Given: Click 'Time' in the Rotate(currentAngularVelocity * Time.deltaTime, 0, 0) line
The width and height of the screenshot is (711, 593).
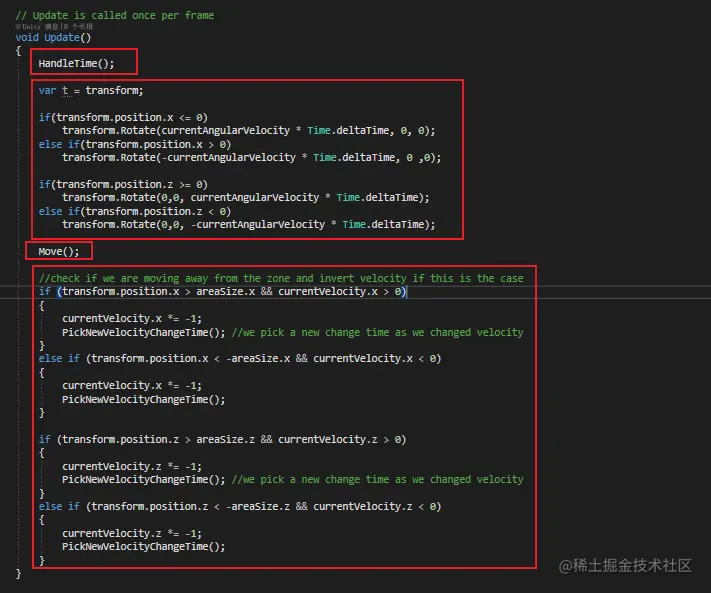Looking at the screenshot, I should tap(319, 131).
